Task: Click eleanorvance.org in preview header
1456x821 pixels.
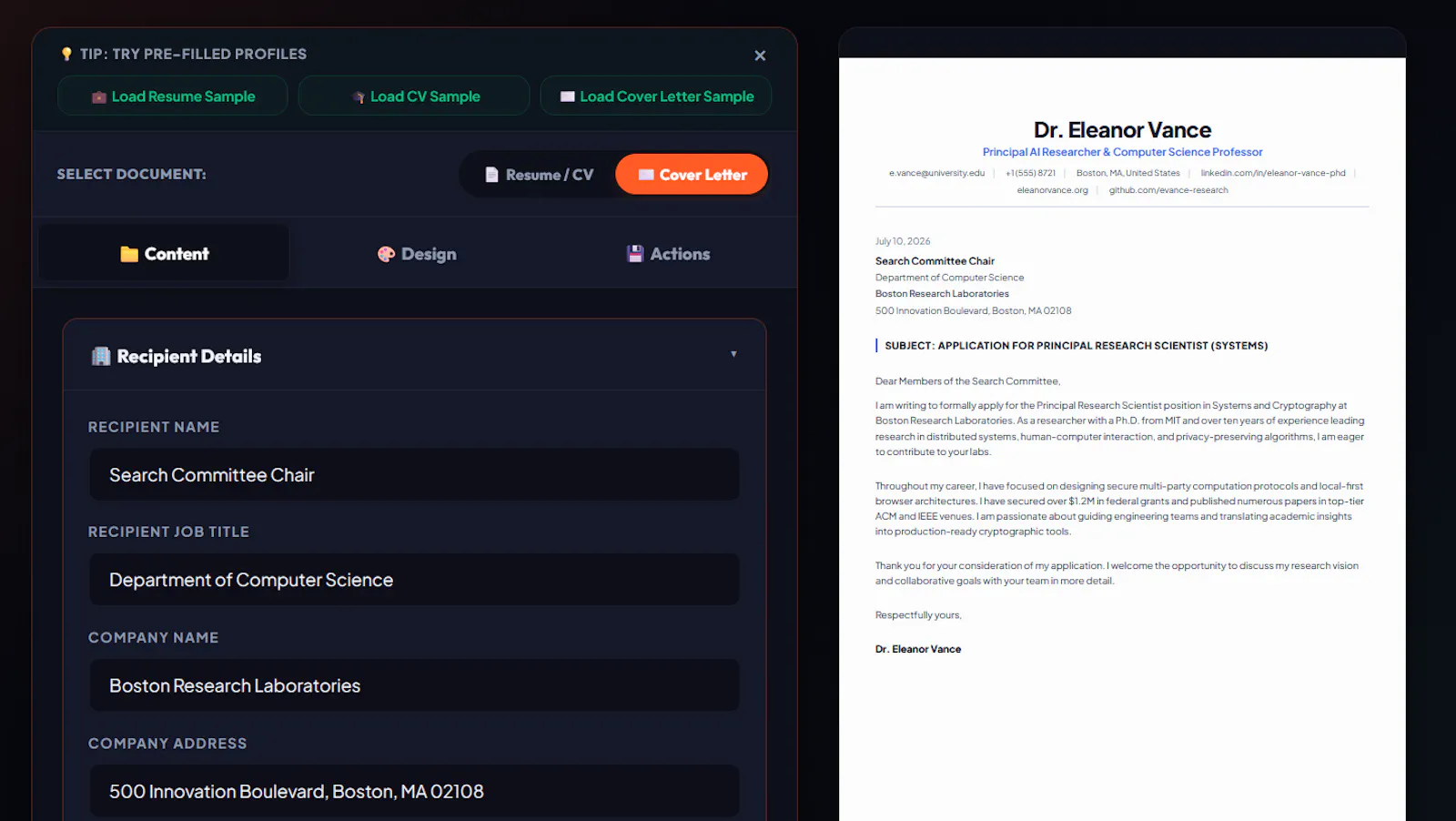Action: [x=1052, y=190]
